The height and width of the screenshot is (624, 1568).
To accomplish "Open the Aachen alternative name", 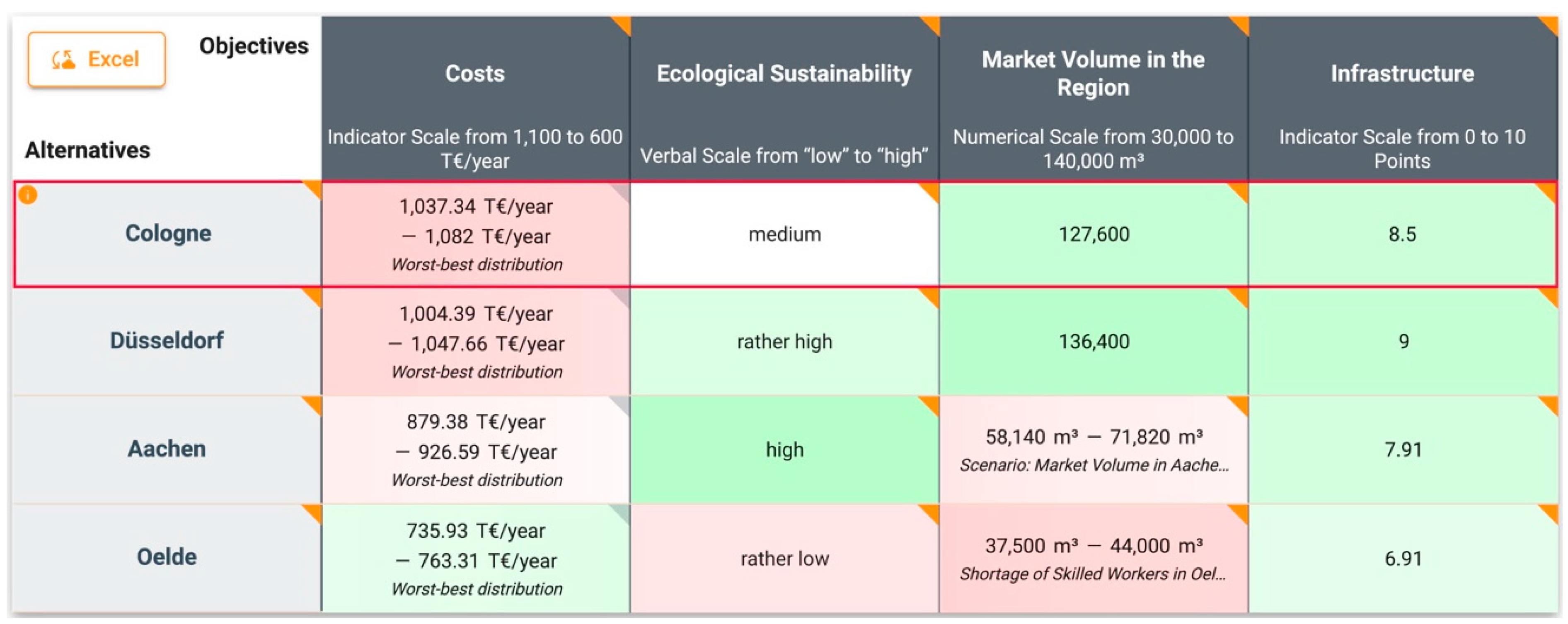I will pos(167,449).
